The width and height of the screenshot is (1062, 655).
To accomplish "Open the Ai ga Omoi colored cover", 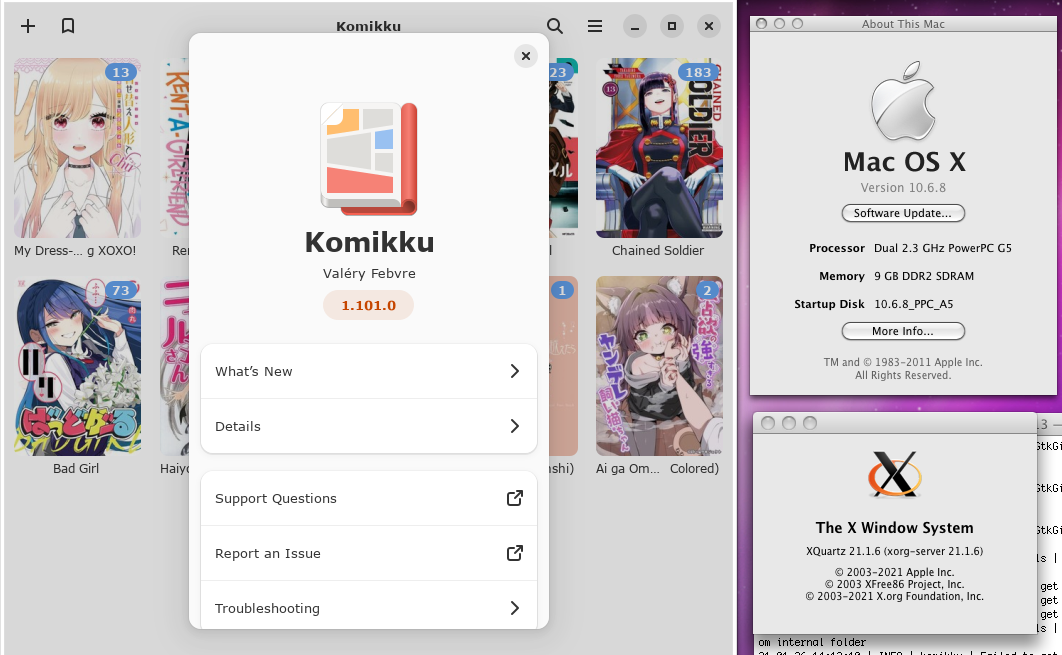I will click(659, 366).
